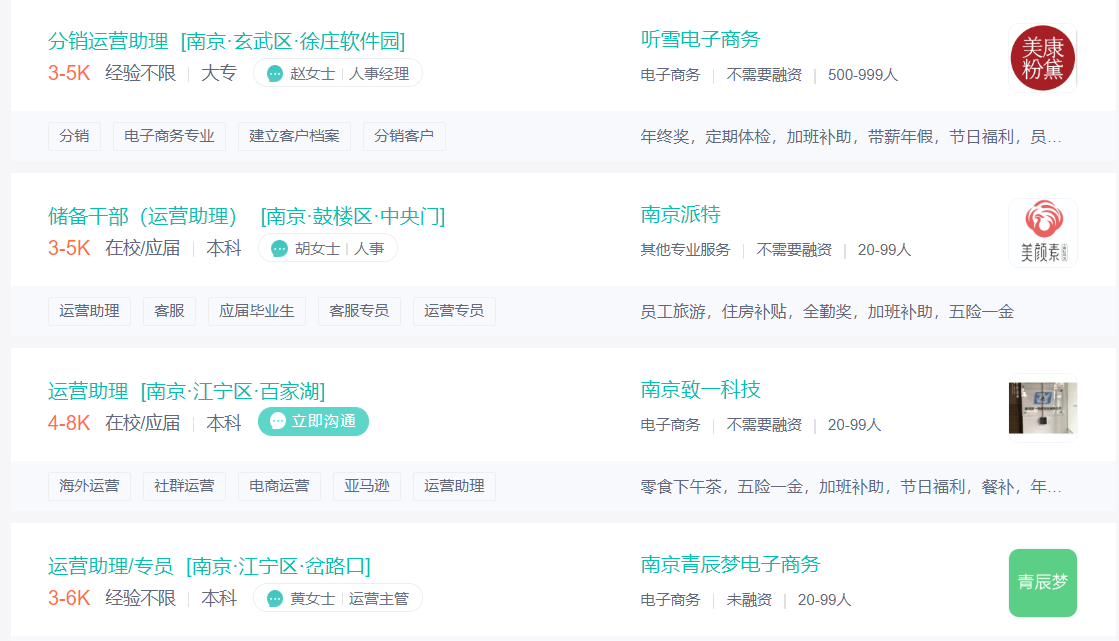Click the 美颜素 logo beside 南京派特
The height and width of the screenshot is (641, 1119).
(x=1042, y=232)
